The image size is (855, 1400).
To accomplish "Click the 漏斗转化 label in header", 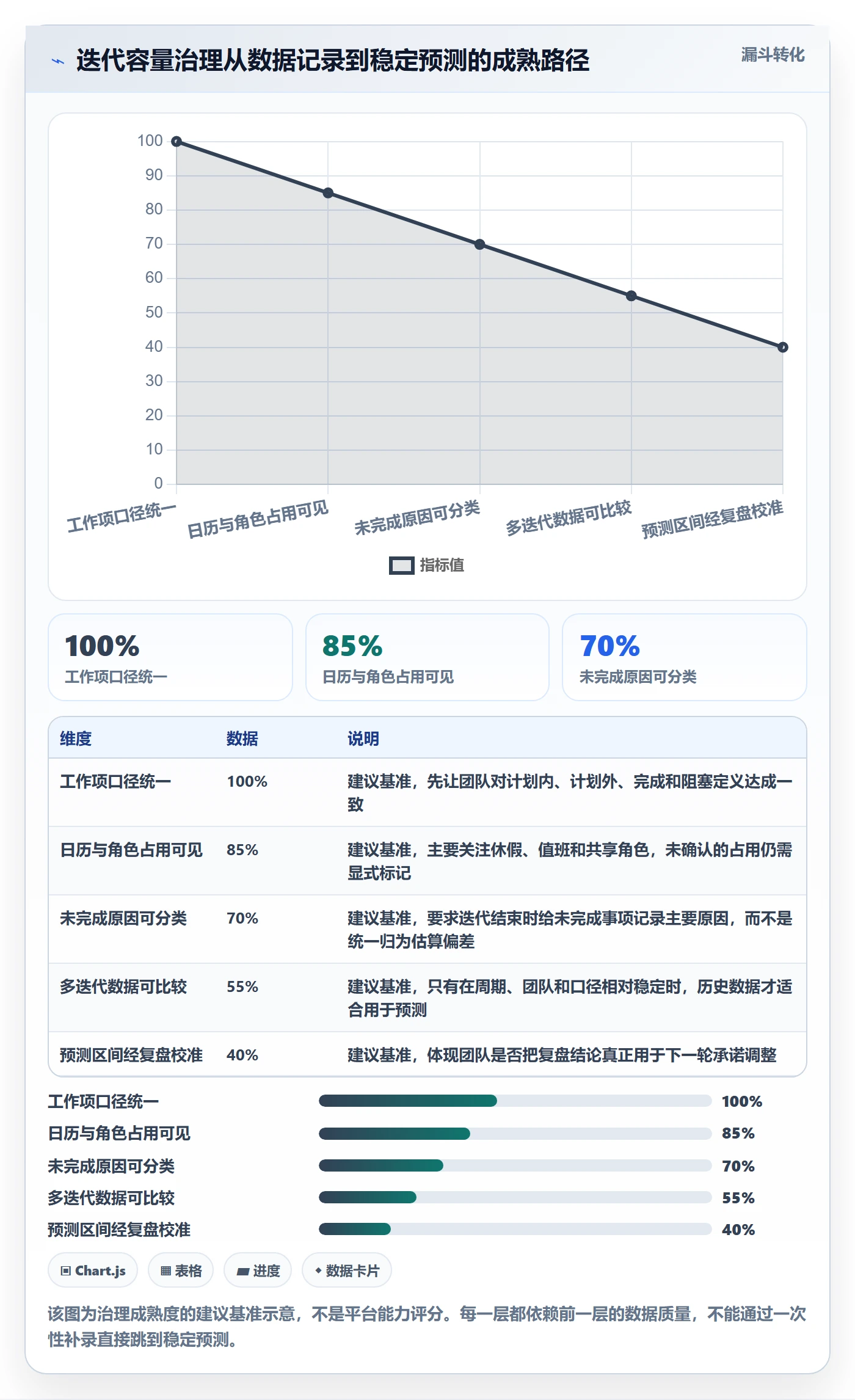I will (x=773, y=55).
